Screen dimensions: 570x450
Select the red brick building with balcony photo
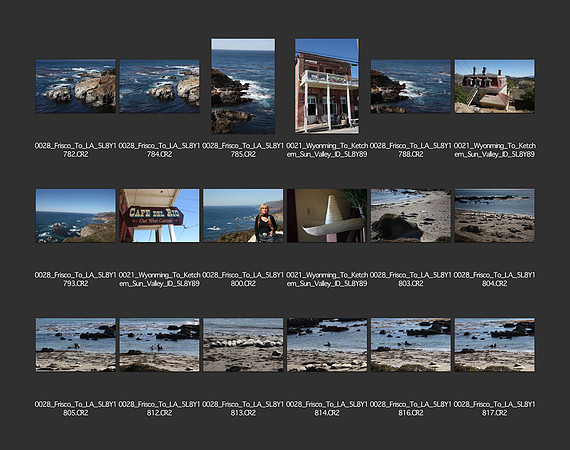tap(327, 86)
